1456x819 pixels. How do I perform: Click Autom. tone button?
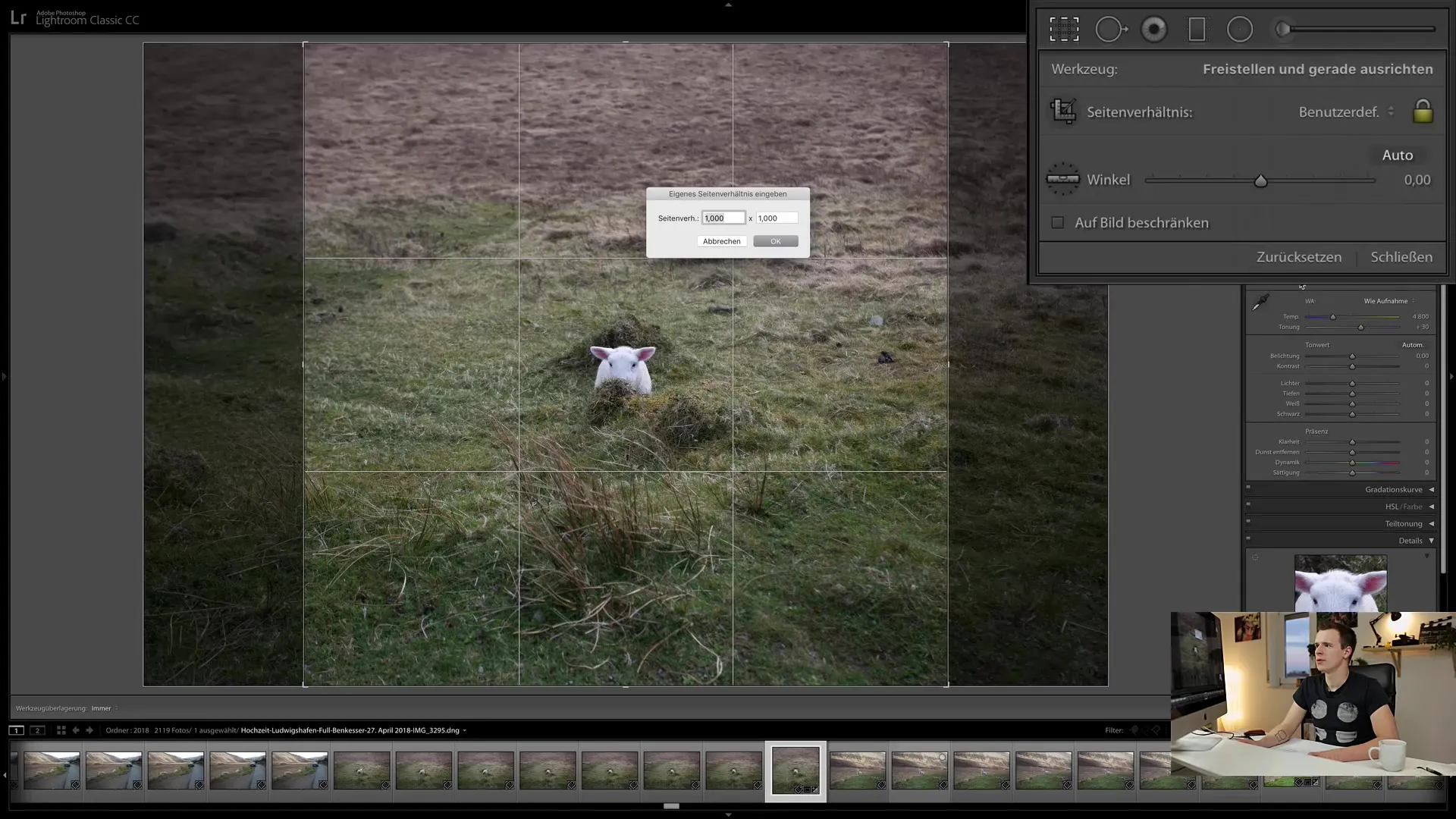click(1412, 345)
